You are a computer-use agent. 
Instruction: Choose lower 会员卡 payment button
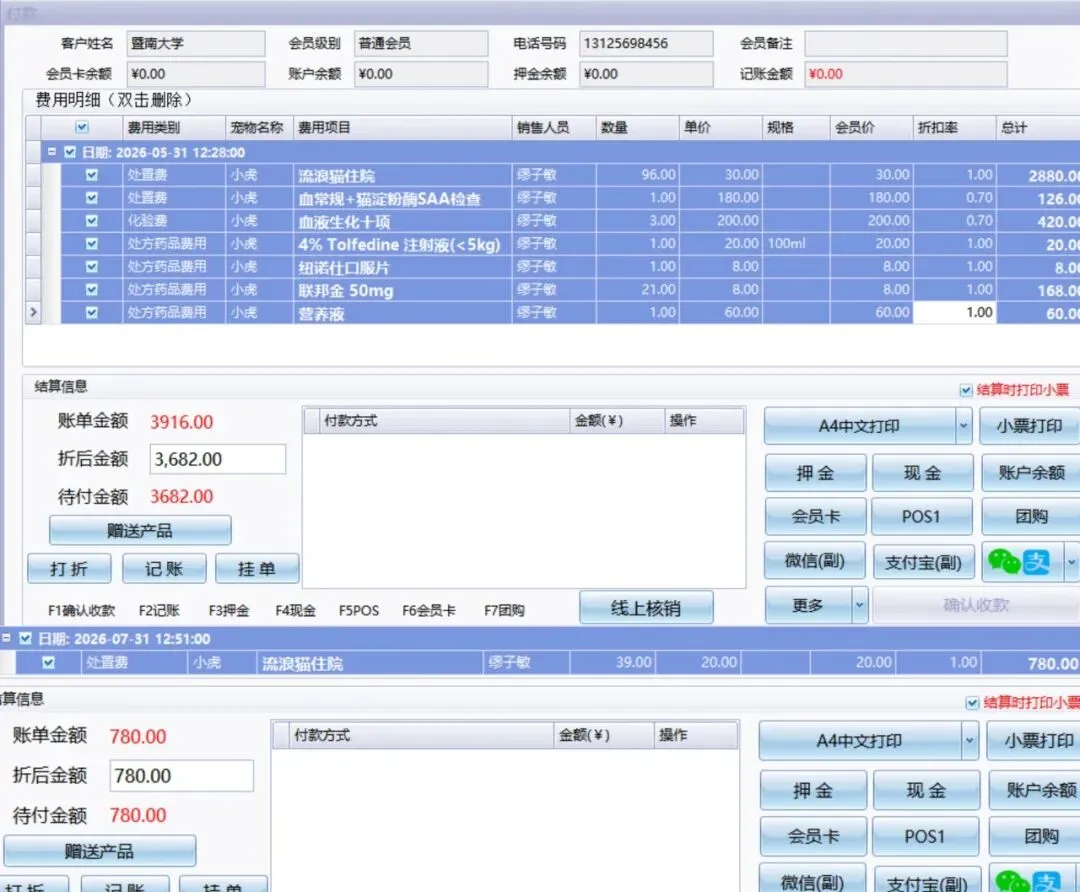[813, 836]
